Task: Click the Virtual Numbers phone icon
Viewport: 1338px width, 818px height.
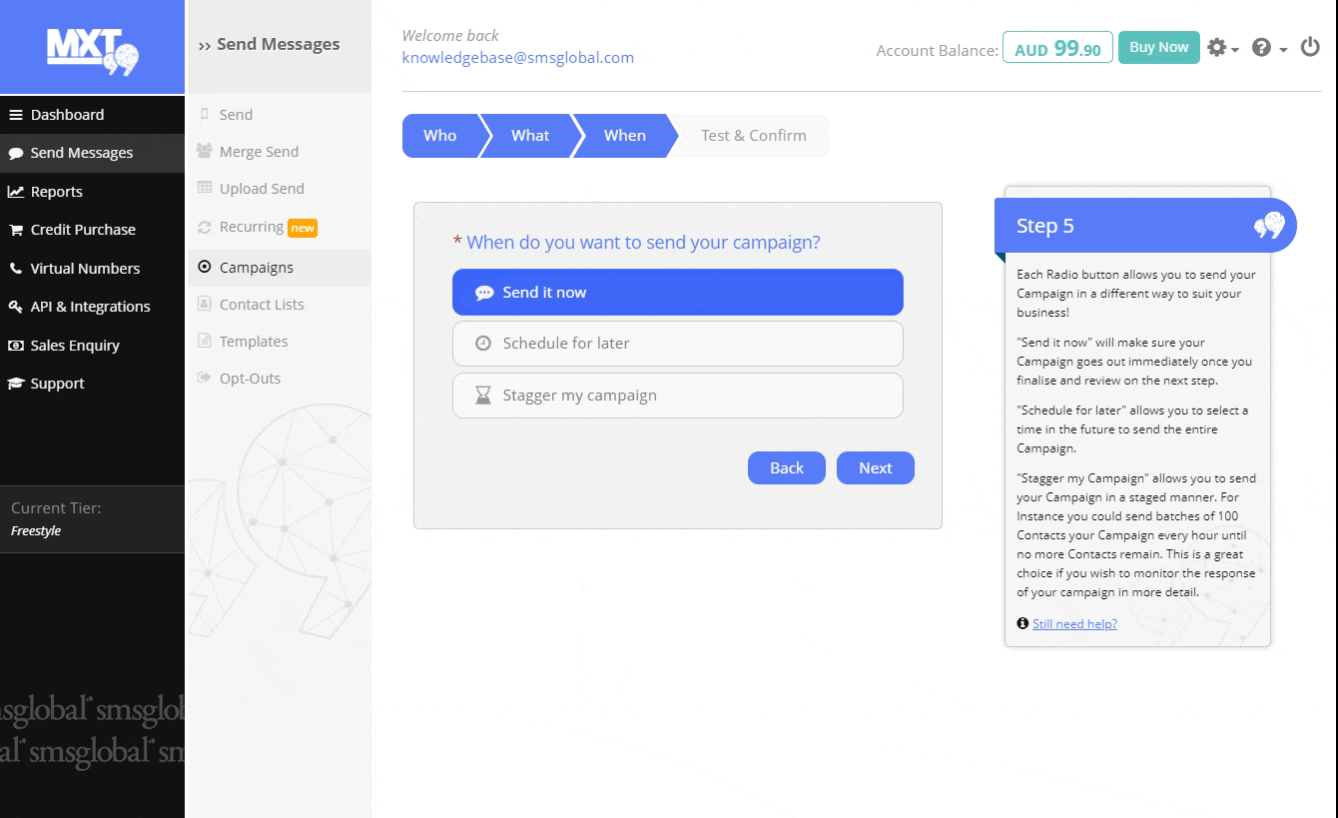Action: [16, 269]
